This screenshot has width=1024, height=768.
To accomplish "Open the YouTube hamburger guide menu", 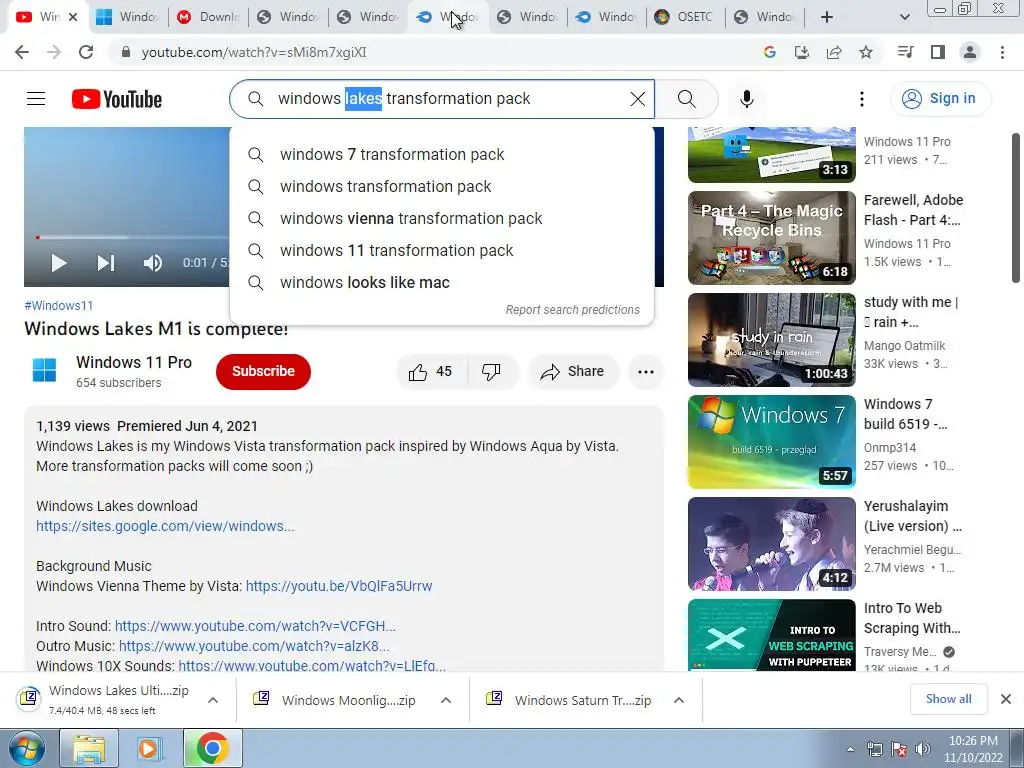I will pos(36,99).
